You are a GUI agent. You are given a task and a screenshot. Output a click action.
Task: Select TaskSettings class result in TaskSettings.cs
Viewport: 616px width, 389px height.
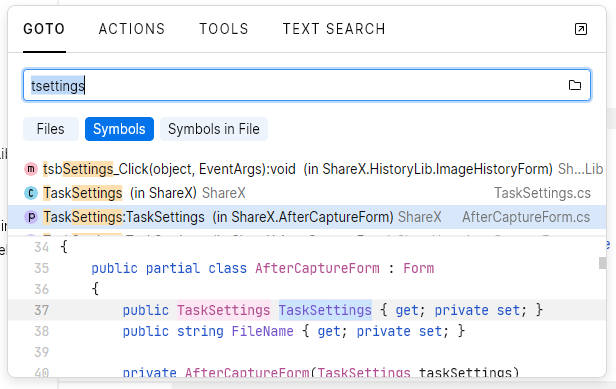(x=307, y=193)
